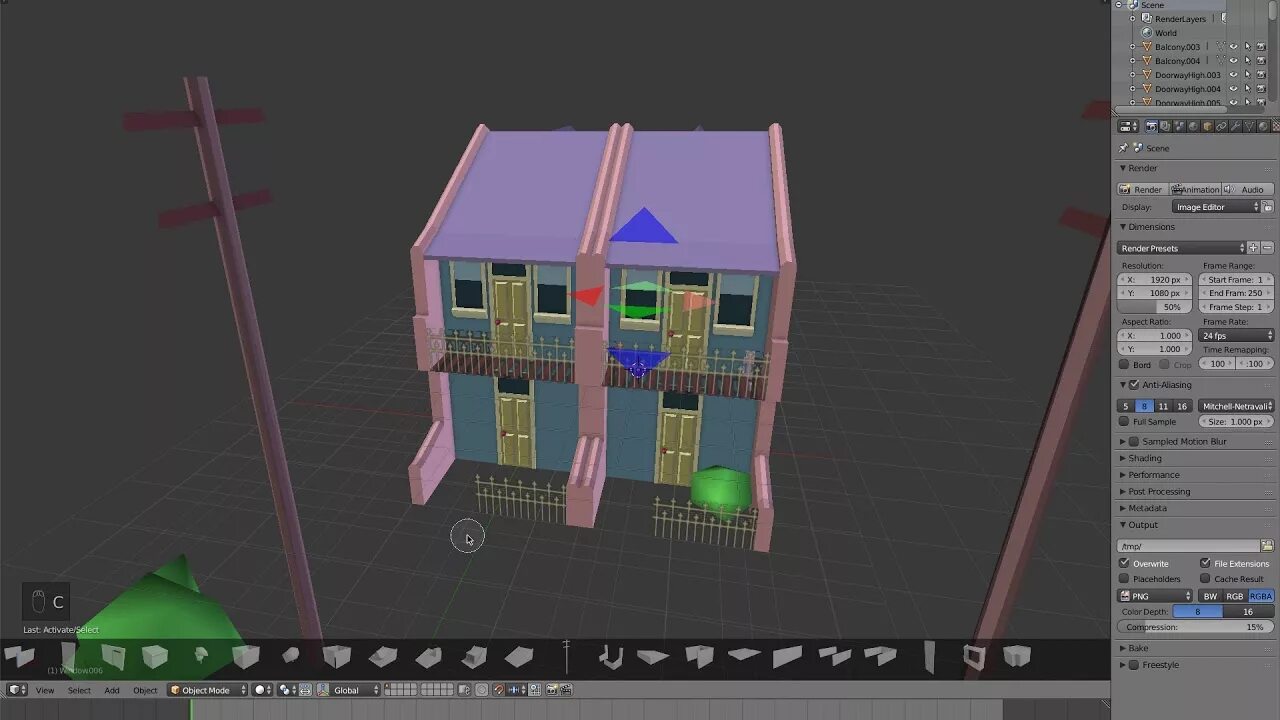Enable Sampled Motion Blur checkbox
The height and width of the screenshot is (720, 1280).
coord(1134,441)
